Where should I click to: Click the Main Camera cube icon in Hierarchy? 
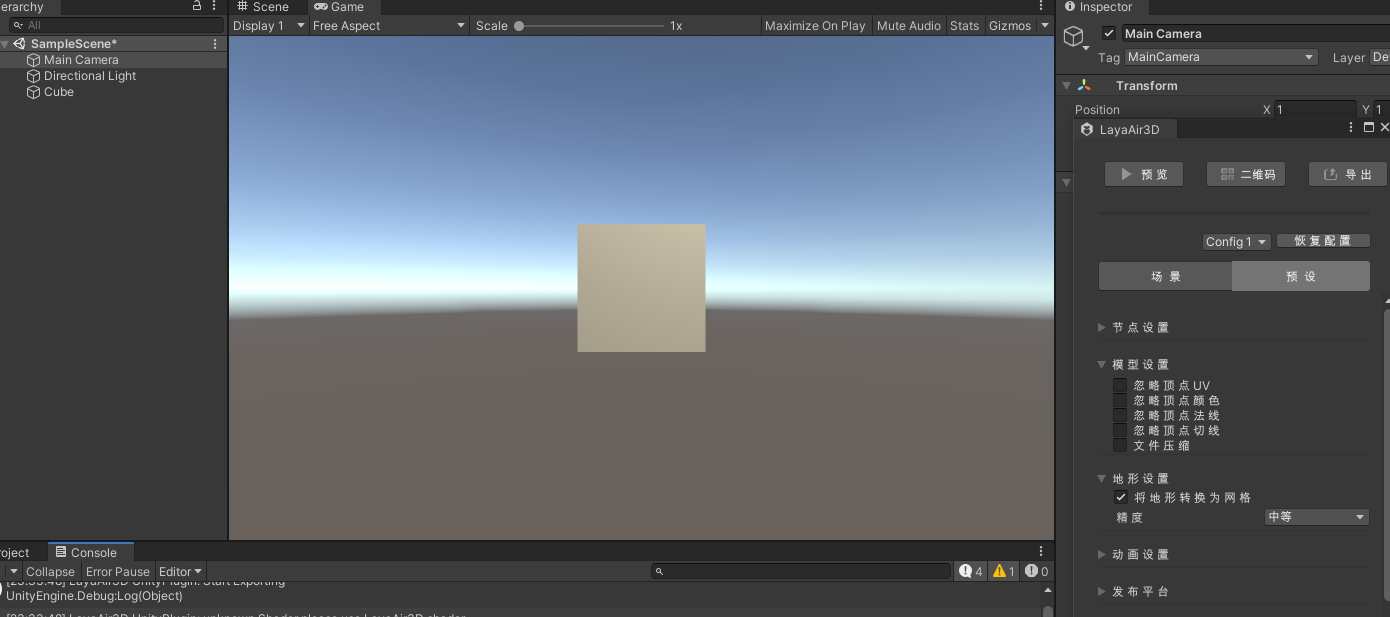[x=34, y=60]
